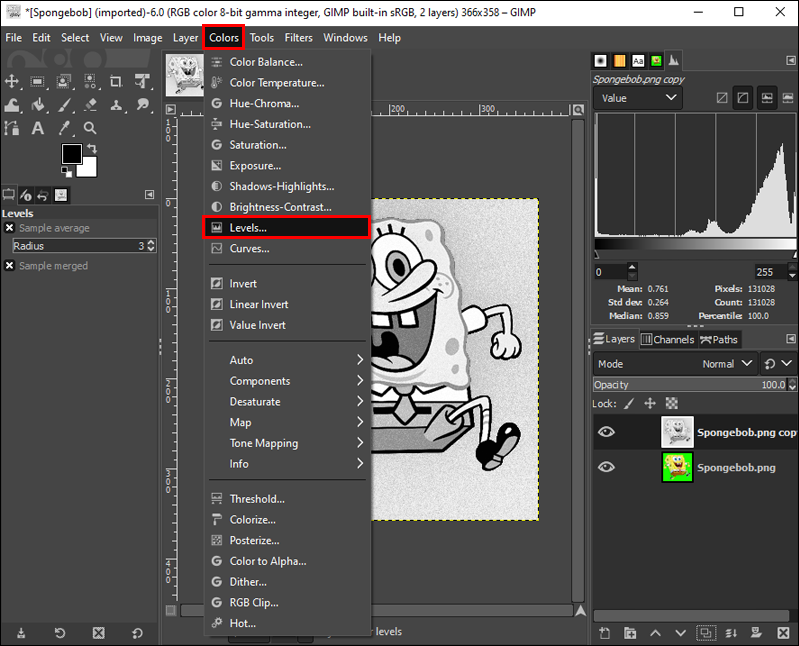799x646 pixels.
Task: Select the Foreground Select tool
Action: (63, 82)
